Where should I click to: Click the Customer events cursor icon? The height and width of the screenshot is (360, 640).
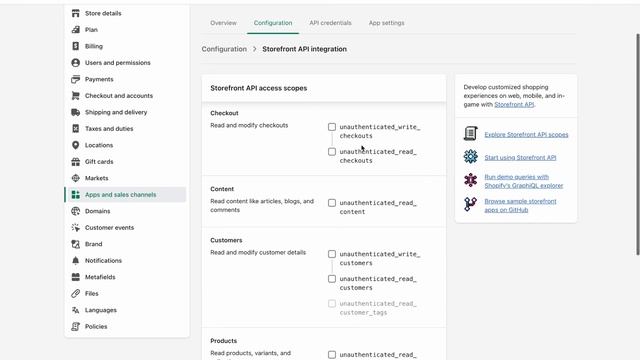[76, 228]
